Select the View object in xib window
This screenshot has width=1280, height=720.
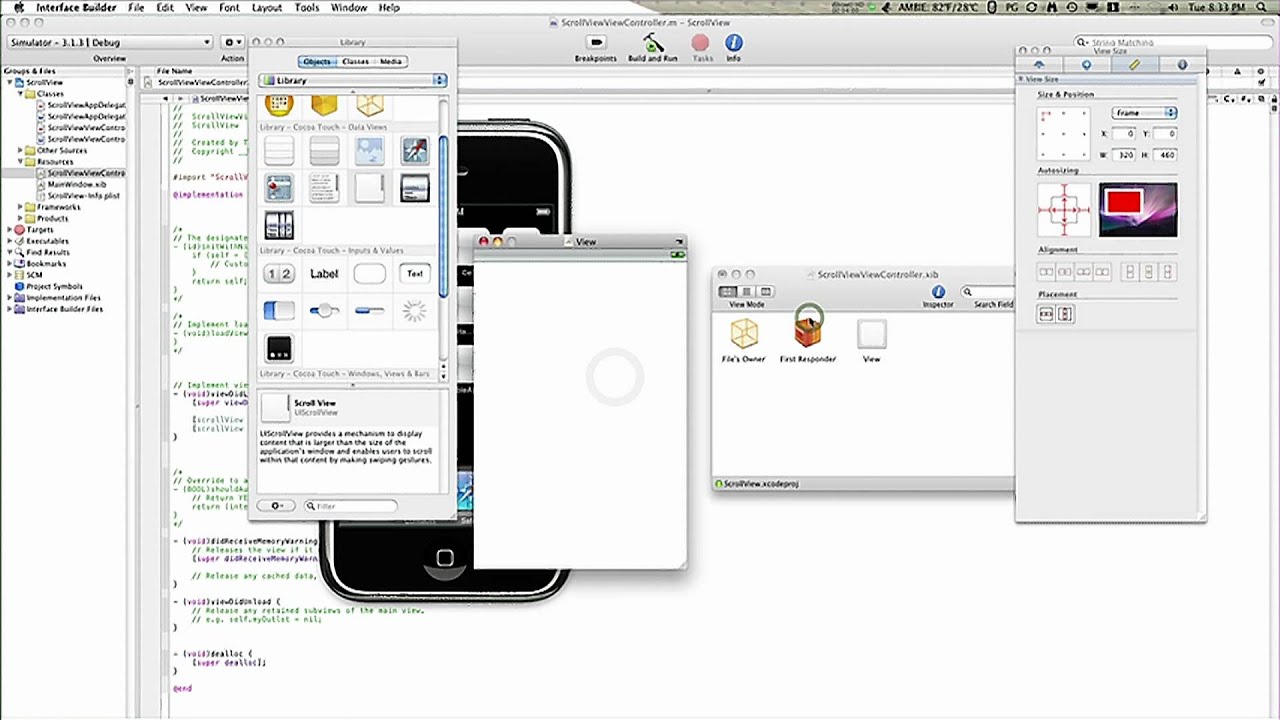[871, 334]
